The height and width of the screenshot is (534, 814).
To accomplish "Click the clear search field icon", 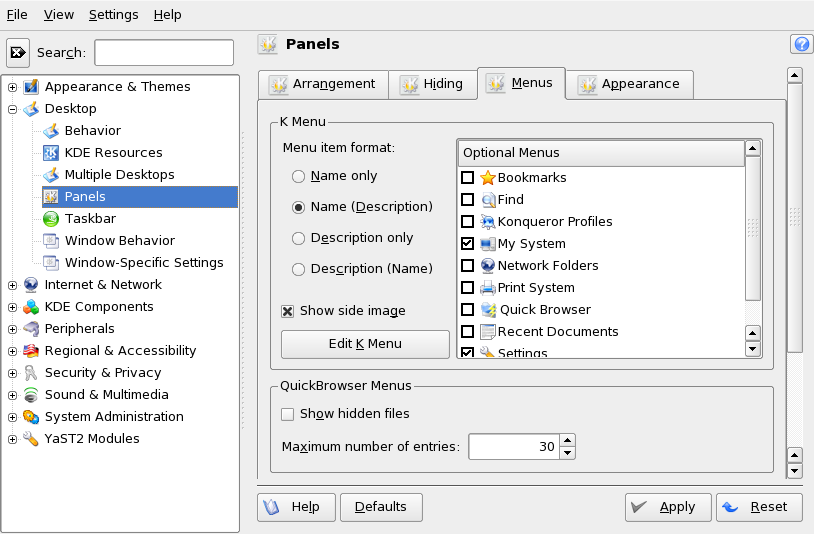I will tap(18, 52).
